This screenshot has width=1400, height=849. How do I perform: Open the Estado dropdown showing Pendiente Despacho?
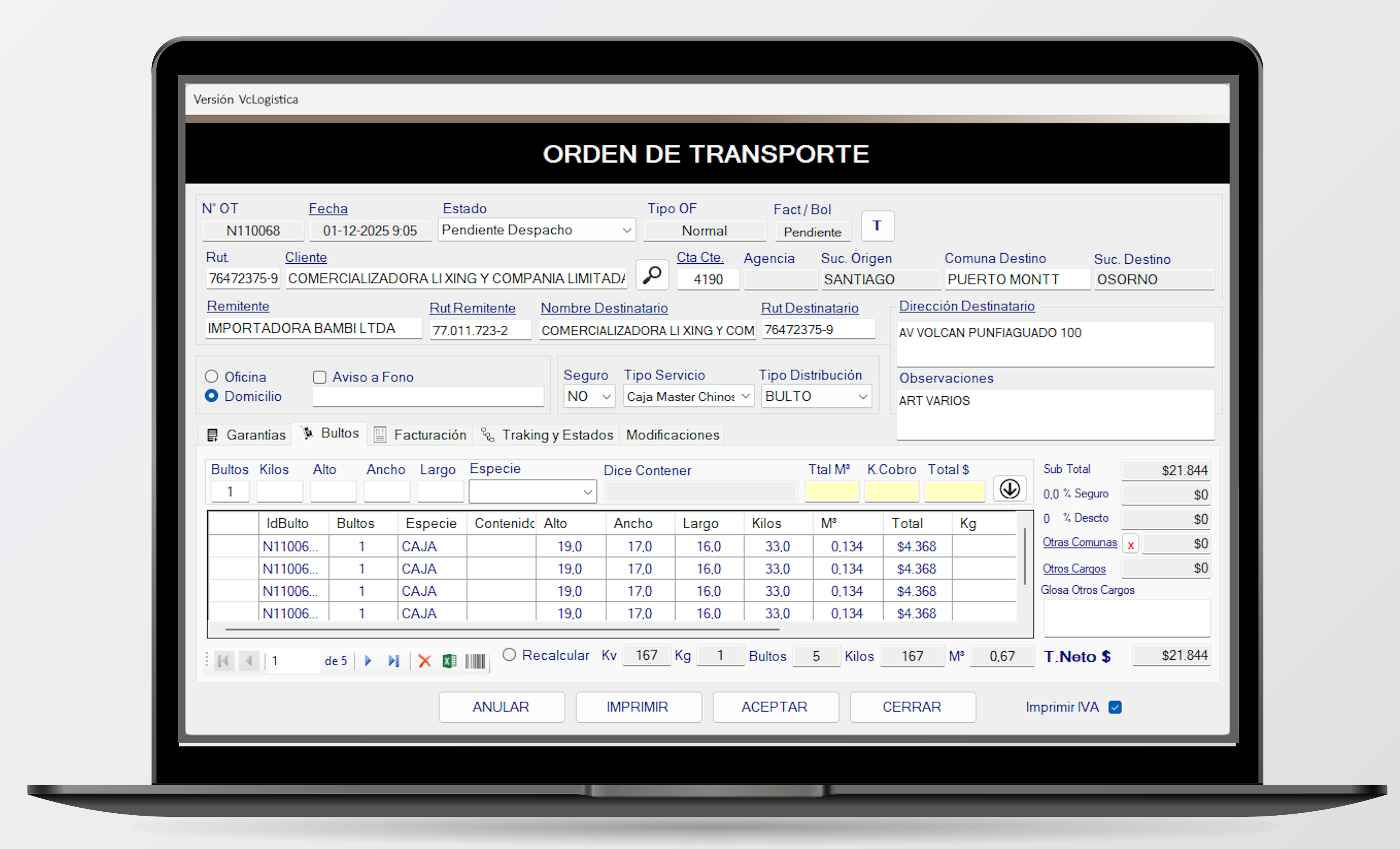coord(536,230)
